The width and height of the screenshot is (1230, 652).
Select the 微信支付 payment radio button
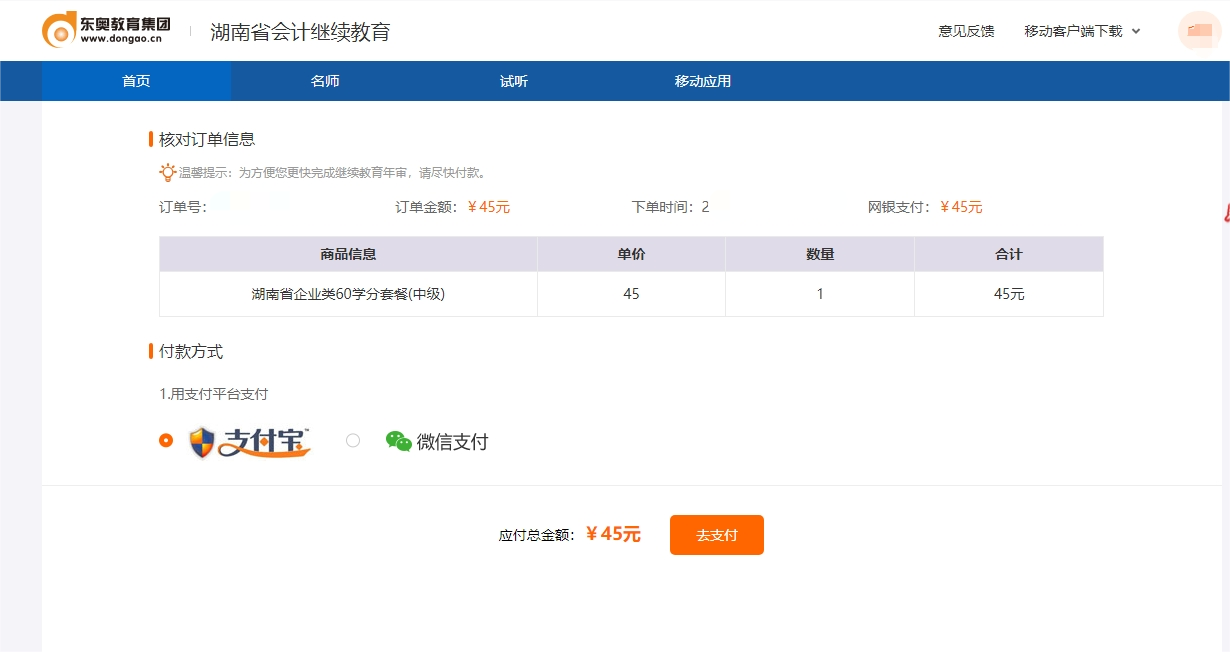(352, 440)
